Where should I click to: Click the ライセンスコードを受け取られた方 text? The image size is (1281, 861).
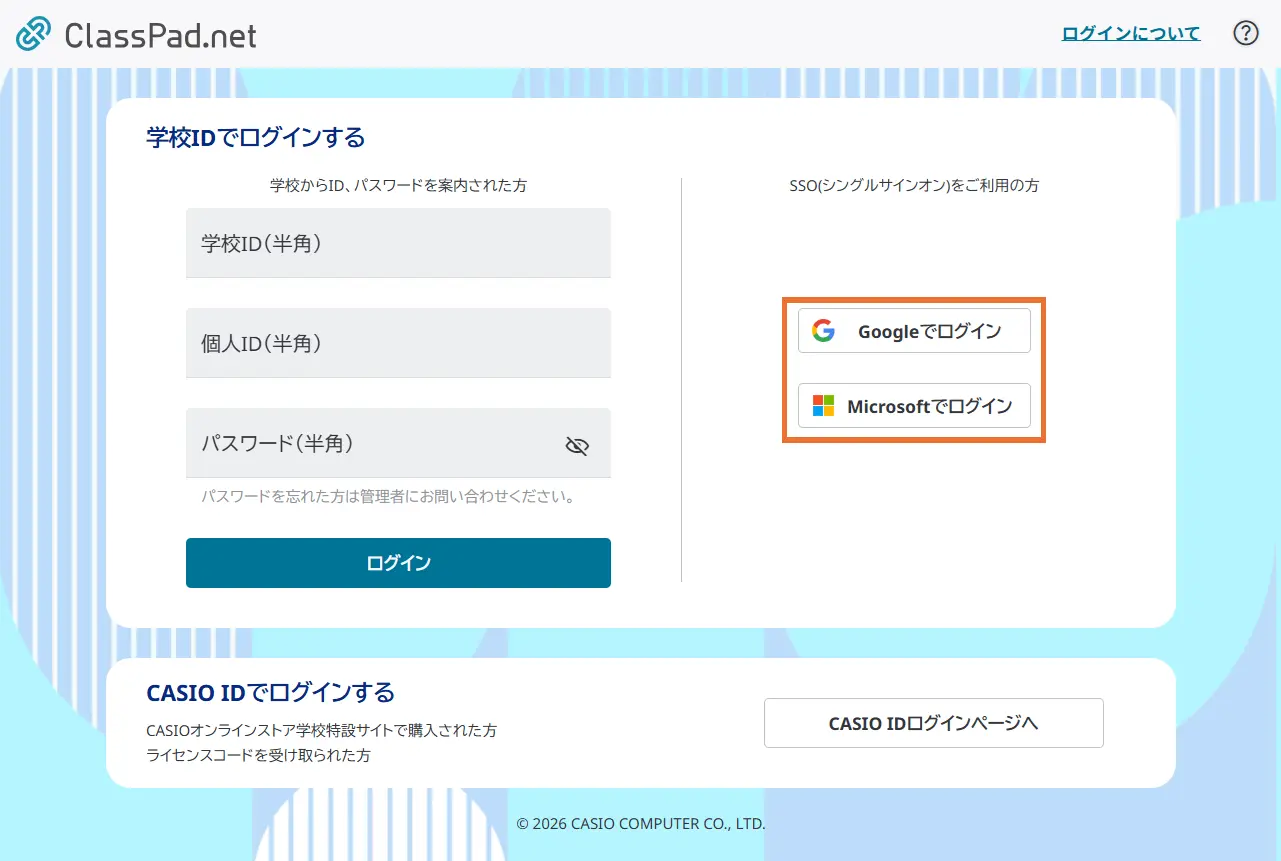point(258,755)
